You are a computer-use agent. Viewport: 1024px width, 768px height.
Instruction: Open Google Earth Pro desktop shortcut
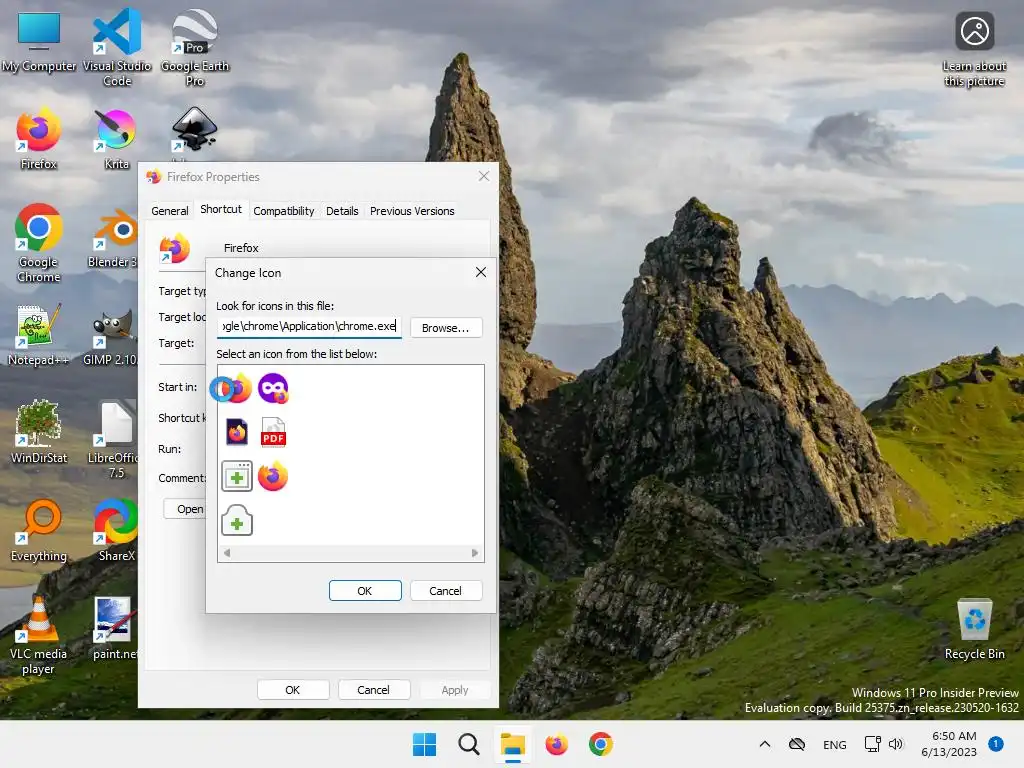195,47
